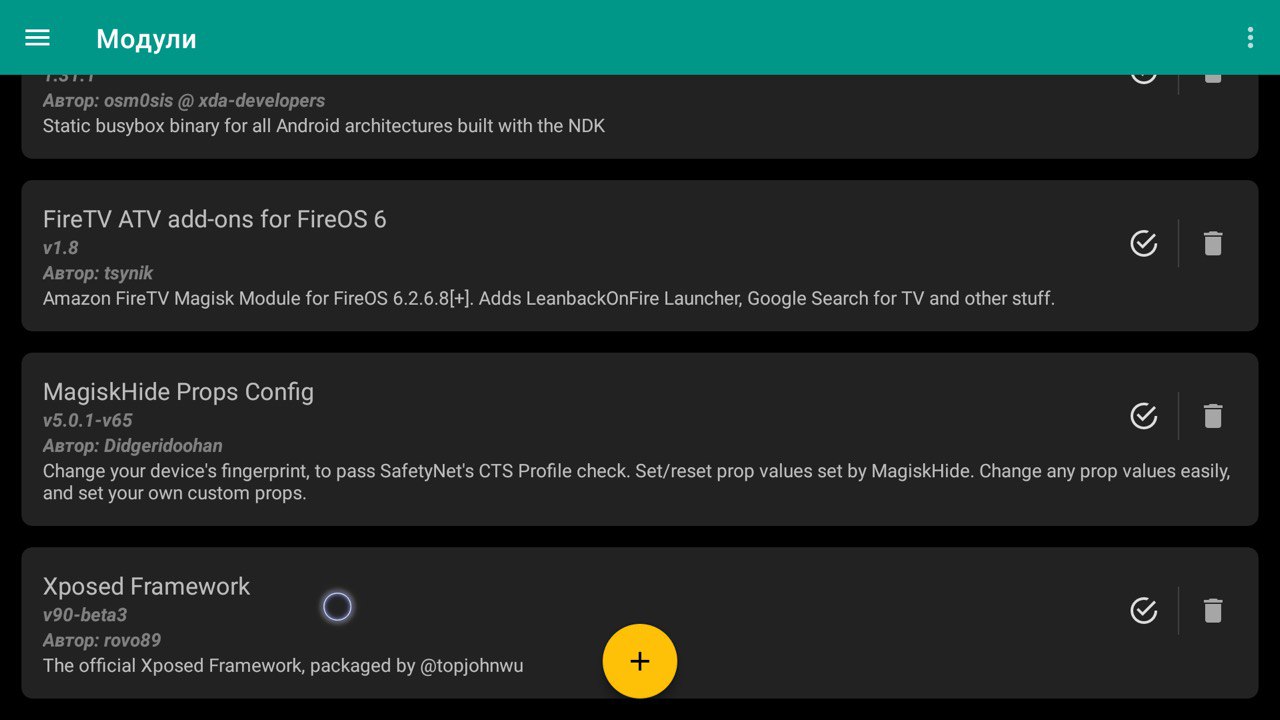Delete the MagiskHide Props Config module
1280x720 pixels.
pos(1213,416)
